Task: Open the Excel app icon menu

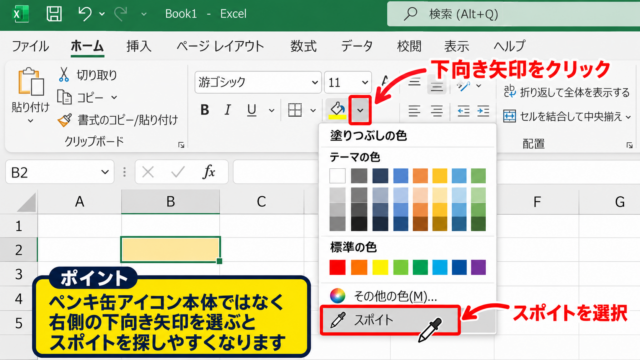Action: 20,14
